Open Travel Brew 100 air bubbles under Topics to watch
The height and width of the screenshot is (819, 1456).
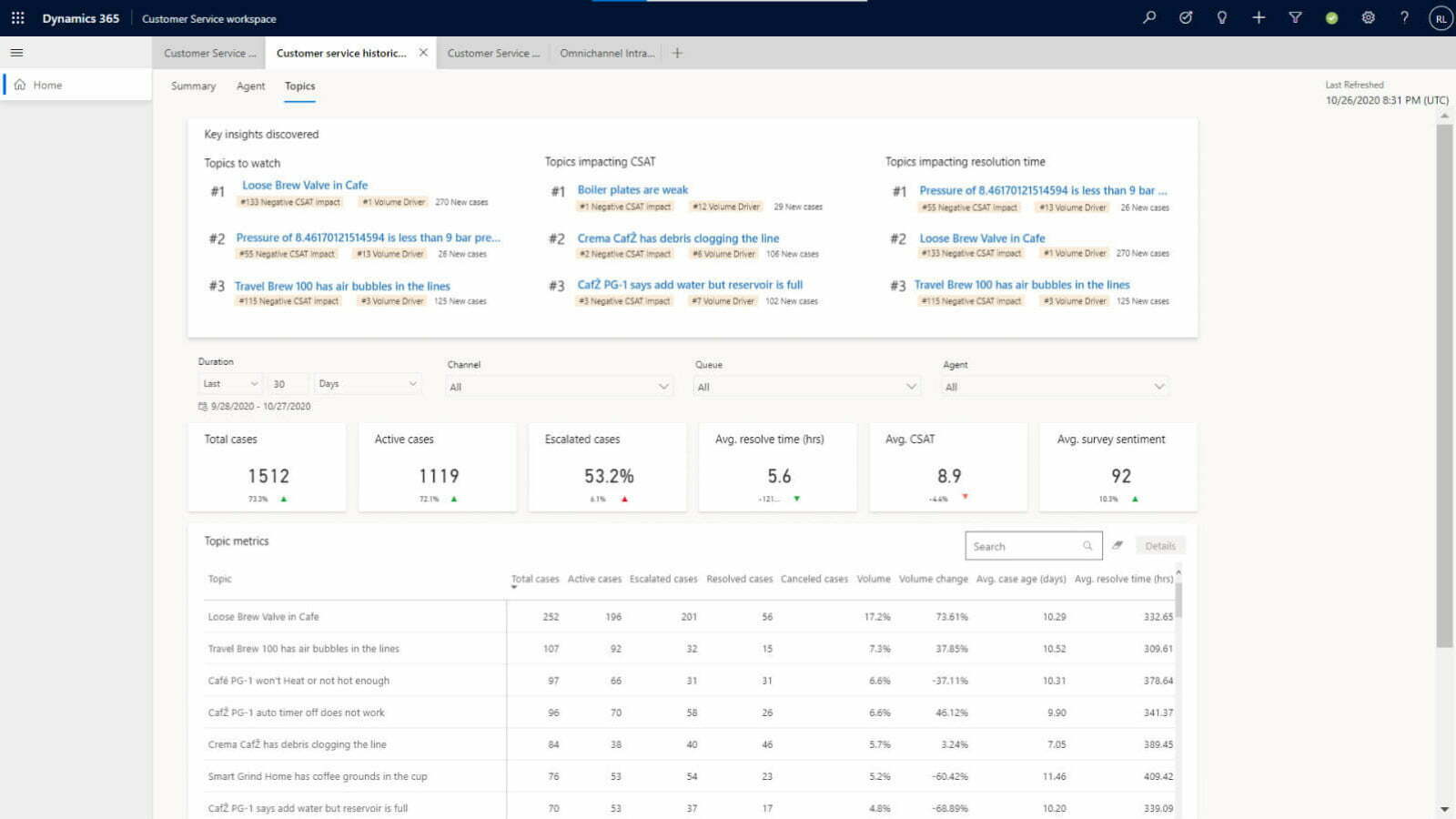point(342,286)
